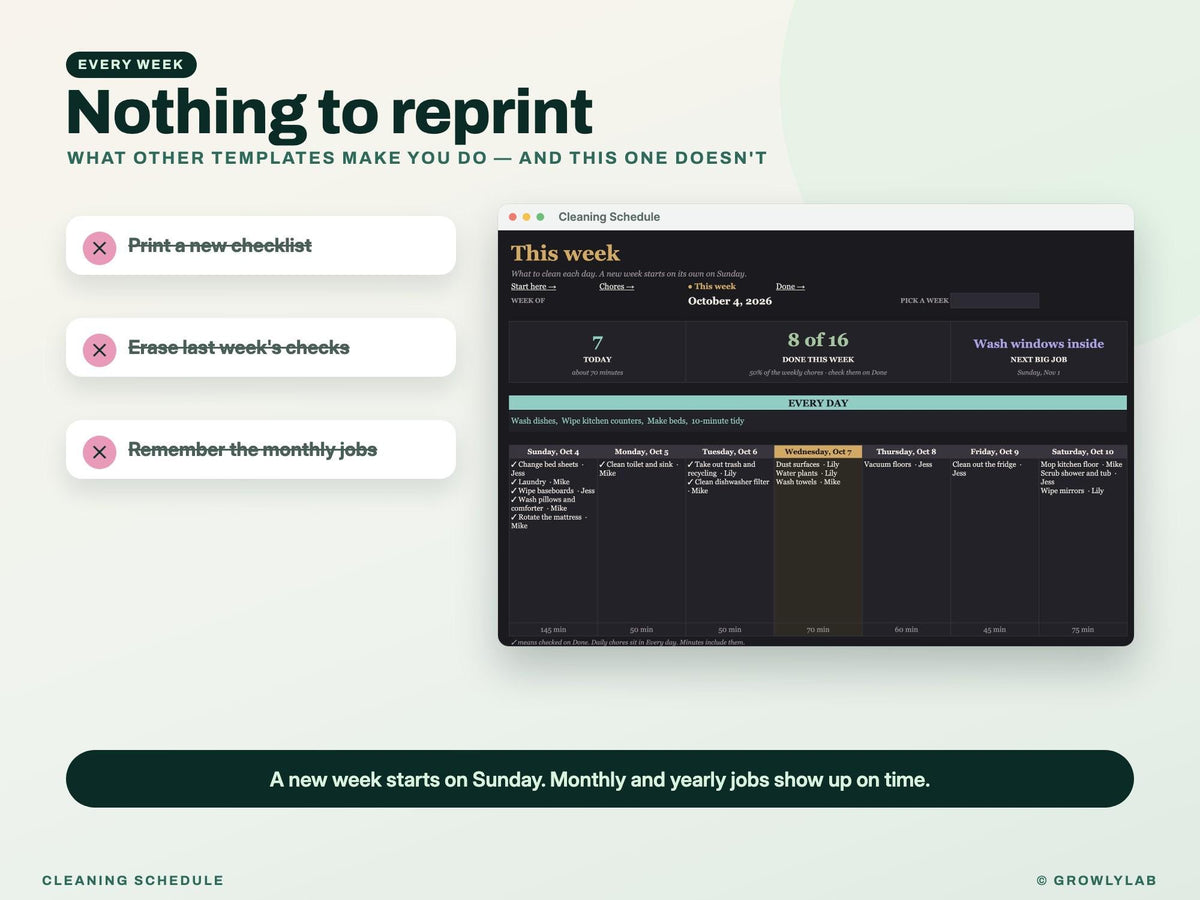Viewport: 1200px width, 900px height.
Task: Select the "Saturday, Oct 10" column header
Action: [1082, 452]
